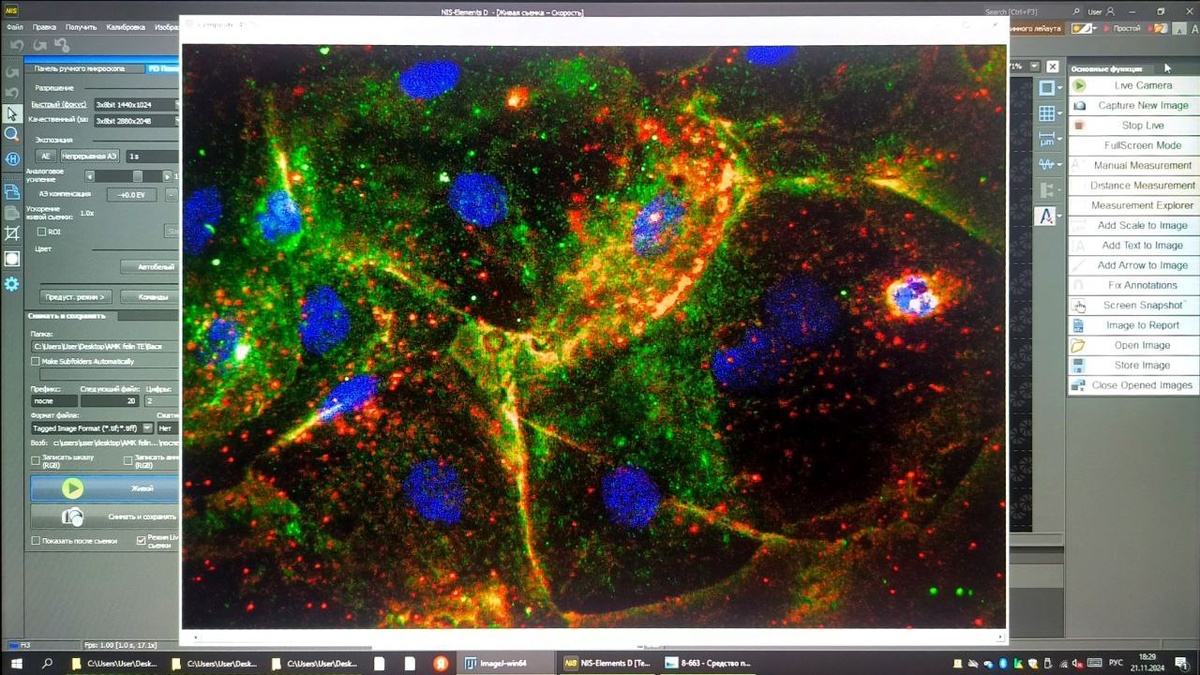Toggle the 'Режим Live съемки' checkbox

pyautogui.click(x=141, y=540)
